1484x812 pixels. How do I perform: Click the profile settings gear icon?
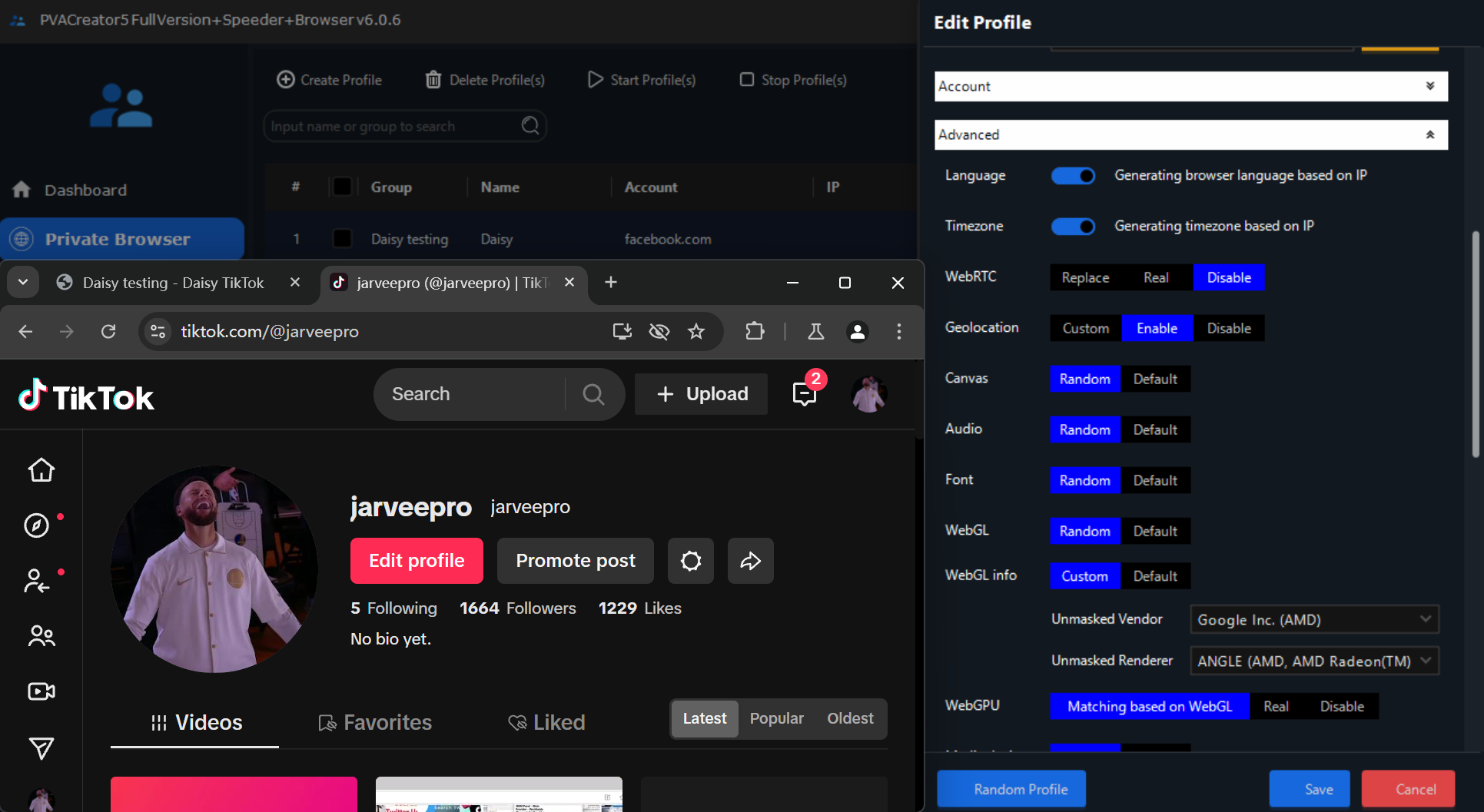(x=690, y=561)
